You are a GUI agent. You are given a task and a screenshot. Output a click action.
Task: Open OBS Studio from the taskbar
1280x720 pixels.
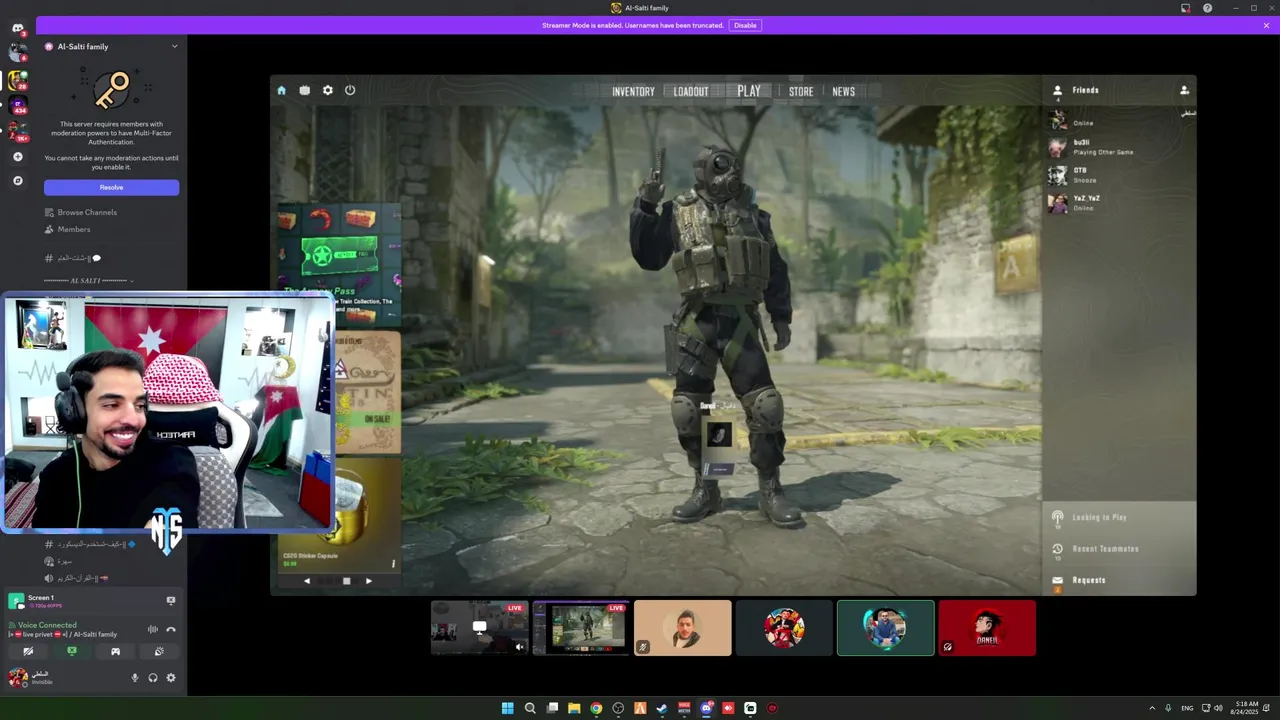pos(618,708)
